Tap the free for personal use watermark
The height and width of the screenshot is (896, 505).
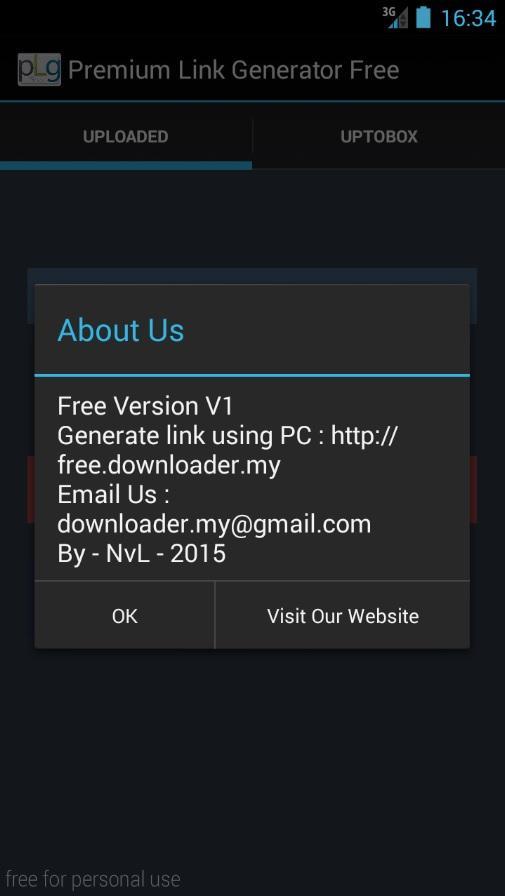(93, 879)
